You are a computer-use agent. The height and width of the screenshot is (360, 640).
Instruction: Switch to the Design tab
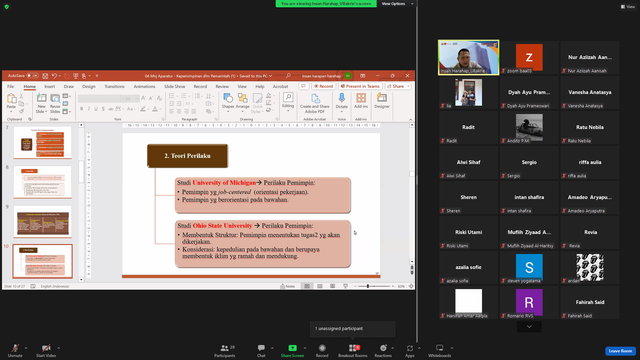[89, 87]
